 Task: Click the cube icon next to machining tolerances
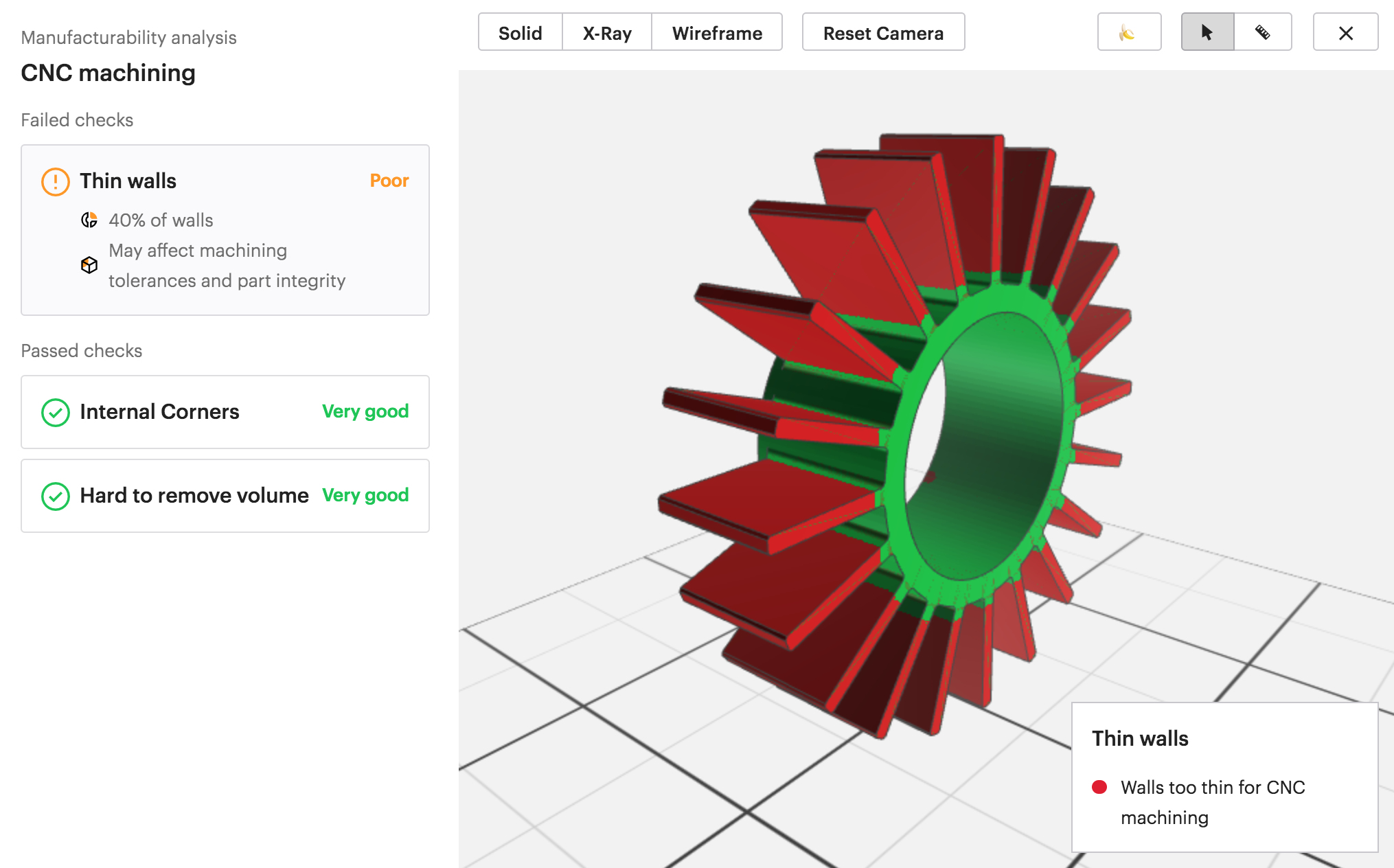(89, 265)
